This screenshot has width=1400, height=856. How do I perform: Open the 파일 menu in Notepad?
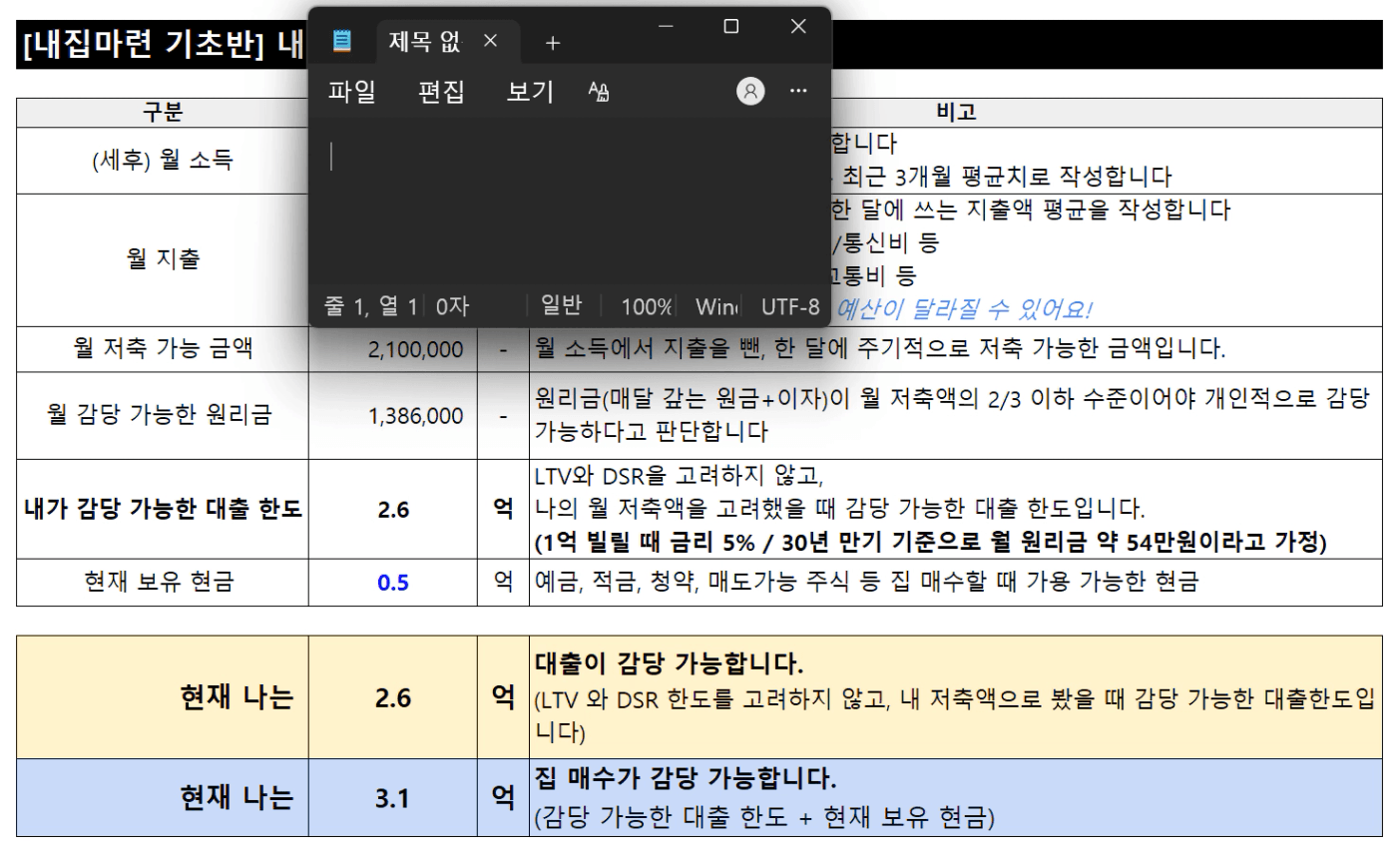coord(352,92)
